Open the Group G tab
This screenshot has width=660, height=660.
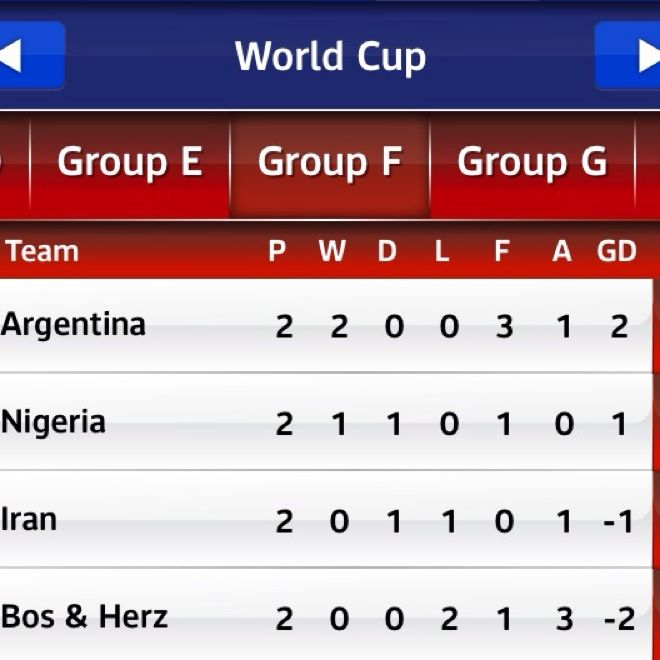click(x=532, y=162)
